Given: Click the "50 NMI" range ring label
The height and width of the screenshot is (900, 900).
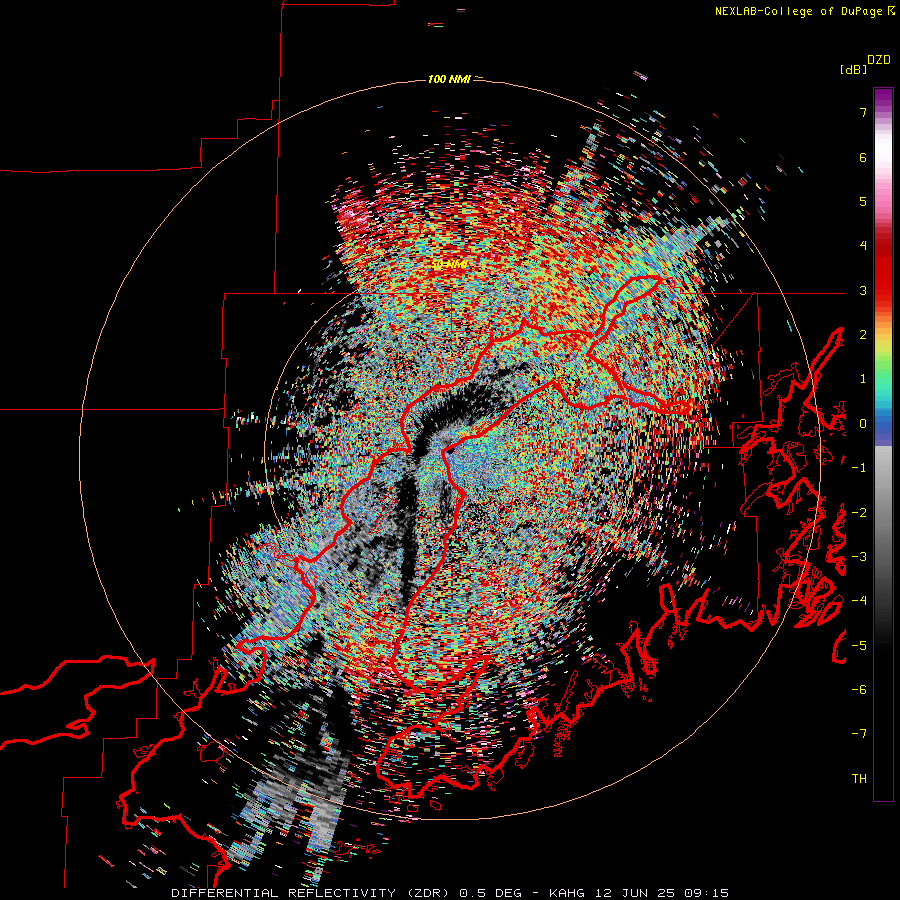Looking at the screenshot, I should pos(449,265).
